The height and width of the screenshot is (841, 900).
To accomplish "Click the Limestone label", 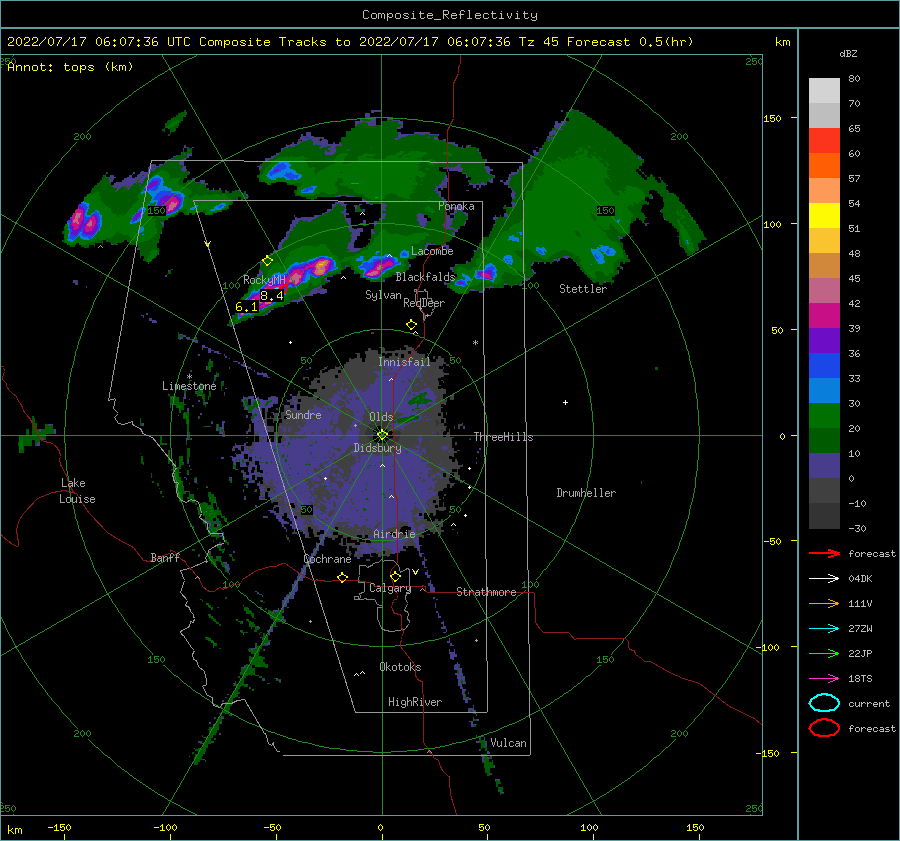I will (x=189, y=386).
